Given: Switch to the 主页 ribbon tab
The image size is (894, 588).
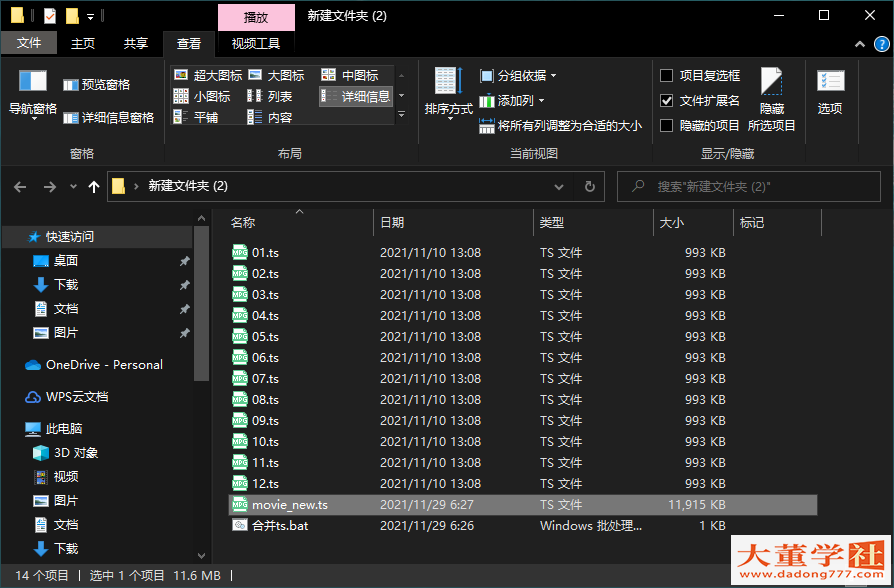Looking at the screenshot, I should click(84, 43).
